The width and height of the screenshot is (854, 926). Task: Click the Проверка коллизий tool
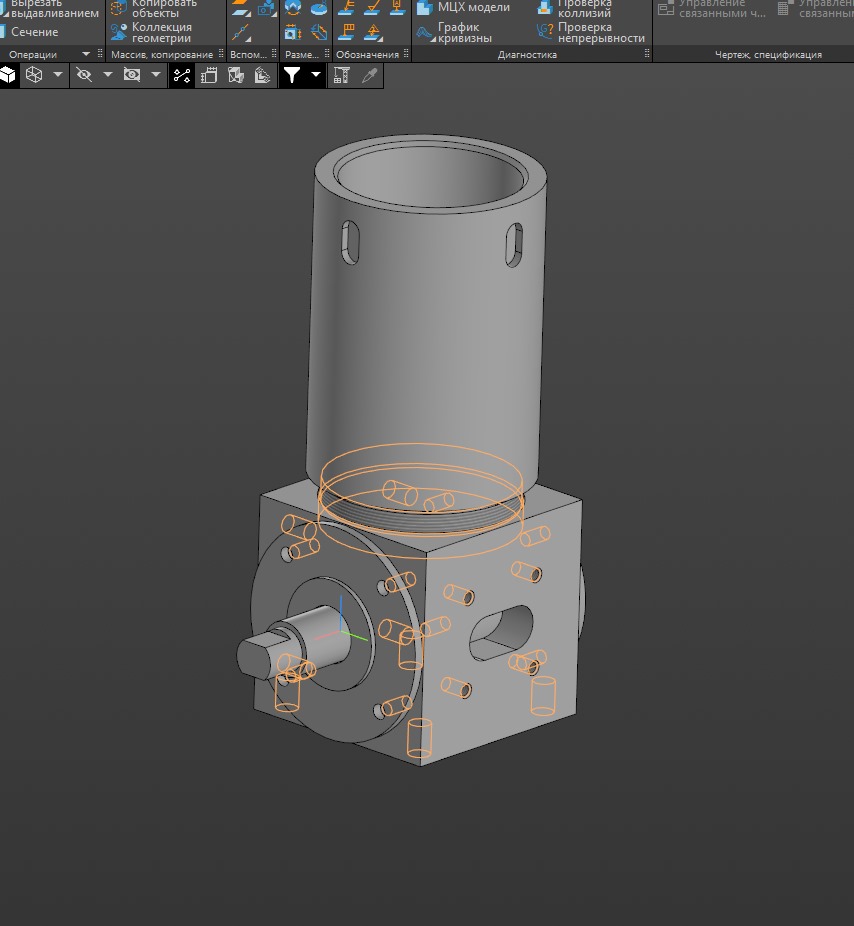pos(584,8)
